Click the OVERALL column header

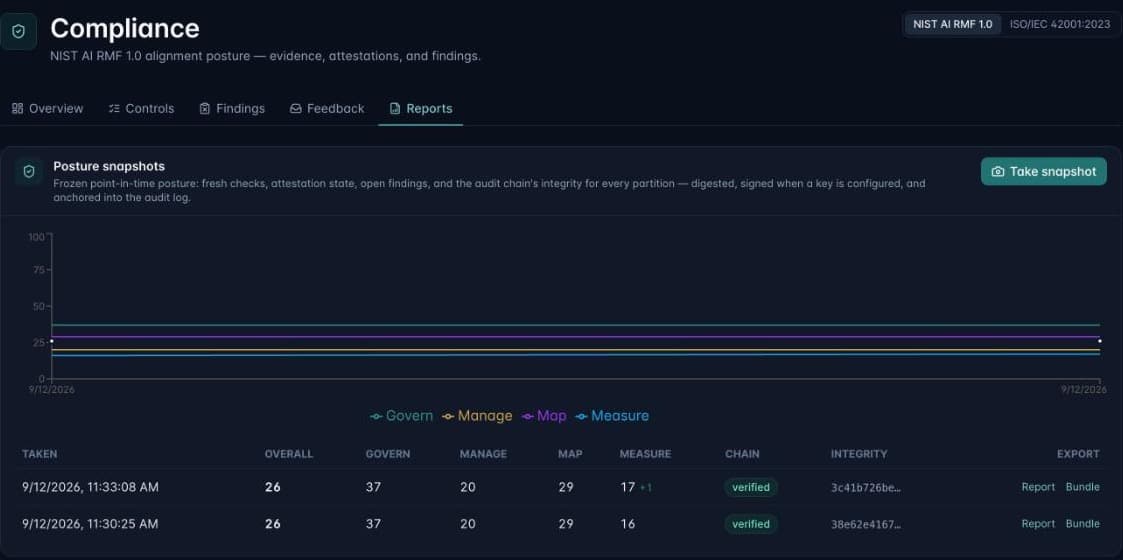tap(289, 454)
